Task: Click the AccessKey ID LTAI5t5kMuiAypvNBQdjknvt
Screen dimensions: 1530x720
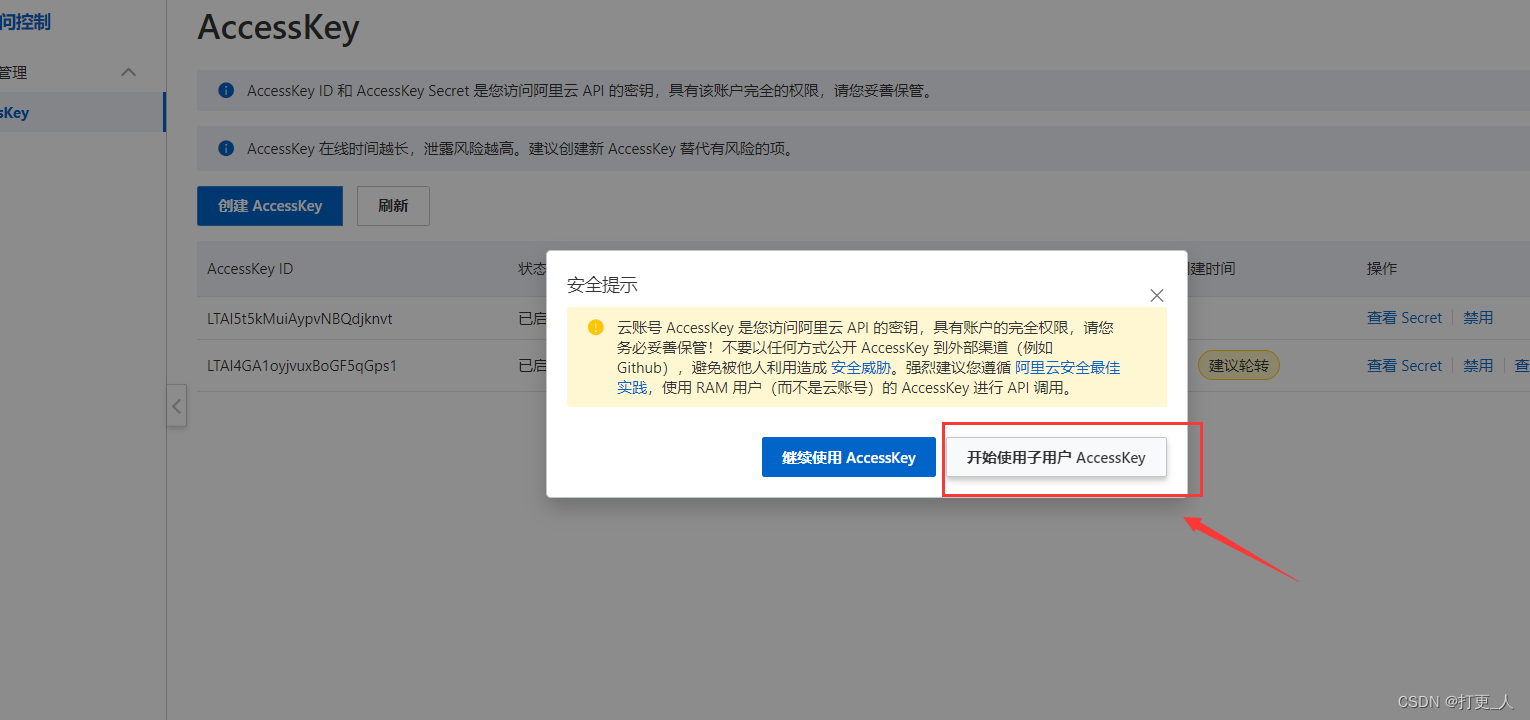Action: tap(300, 318)
